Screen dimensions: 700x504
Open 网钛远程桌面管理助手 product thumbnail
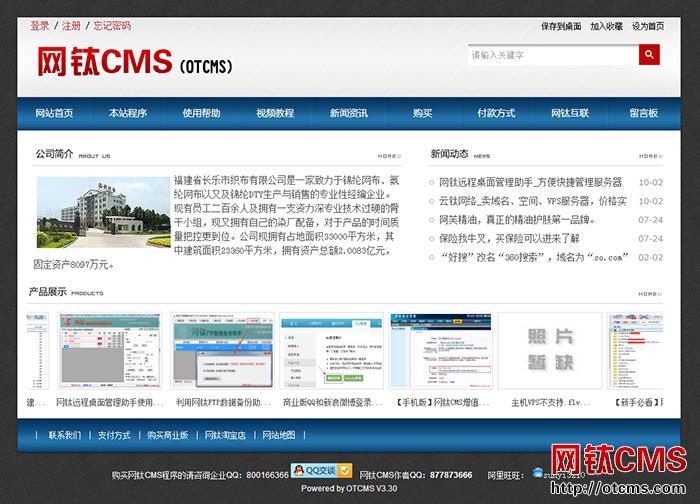click(x=109, y=352)
